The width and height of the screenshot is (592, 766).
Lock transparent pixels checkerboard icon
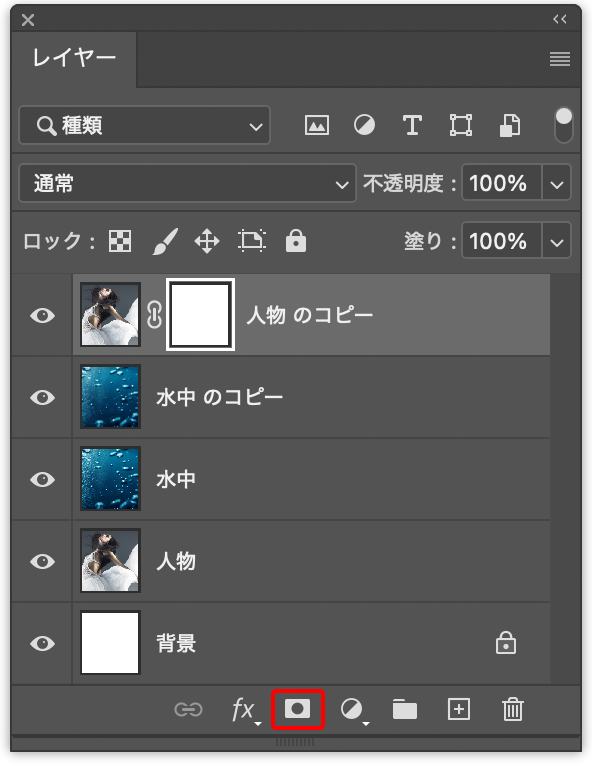point(120,241)
